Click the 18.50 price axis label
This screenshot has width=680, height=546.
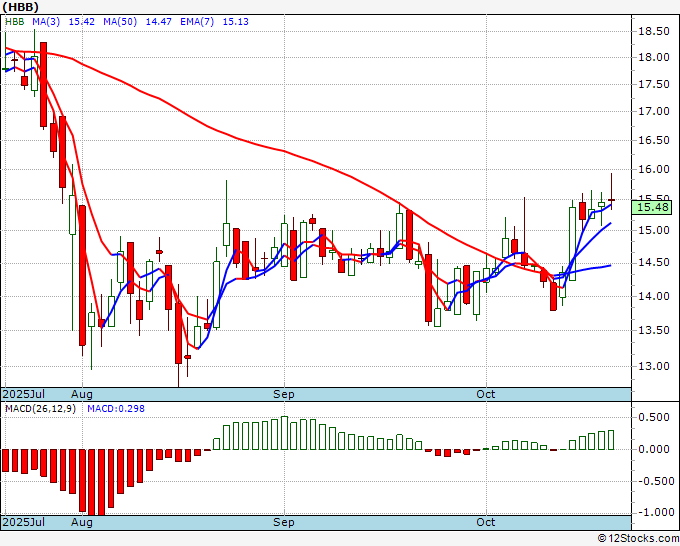(654, 31)
